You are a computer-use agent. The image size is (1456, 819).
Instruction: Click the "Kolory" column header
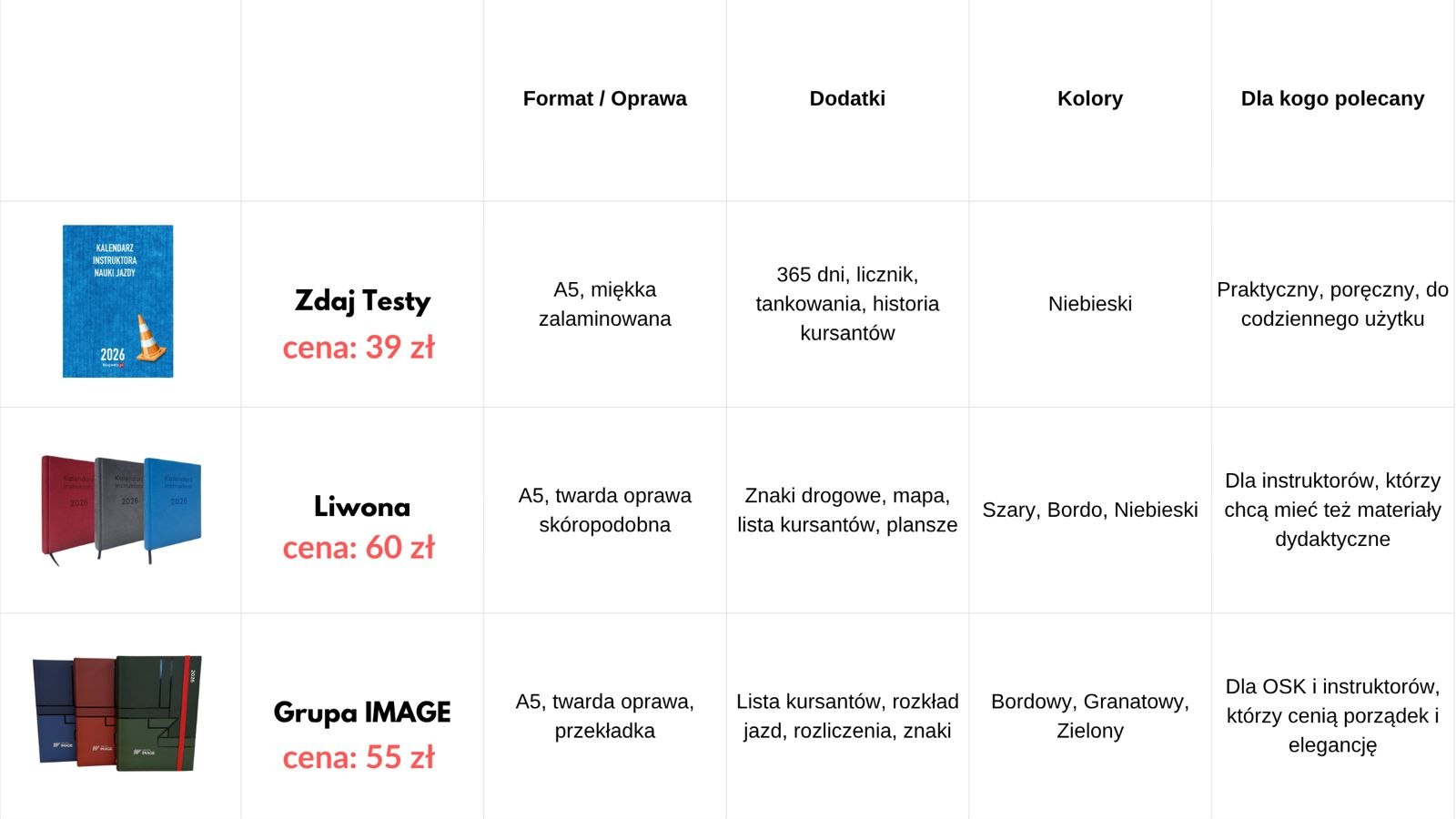(x=1089, y=98)
